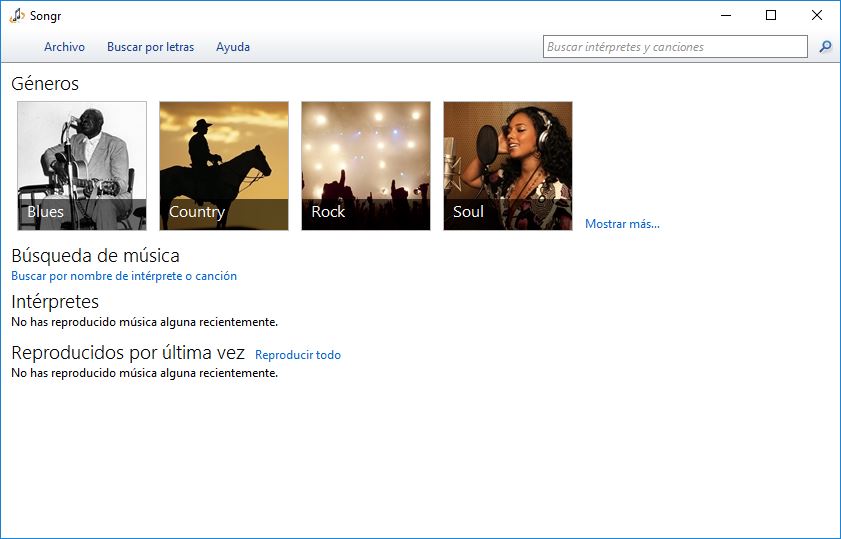This screenshot has height=539, width=841.
Task: Click the Mostrar más... link
Action: pyautogui.click(x=622, y=224)
